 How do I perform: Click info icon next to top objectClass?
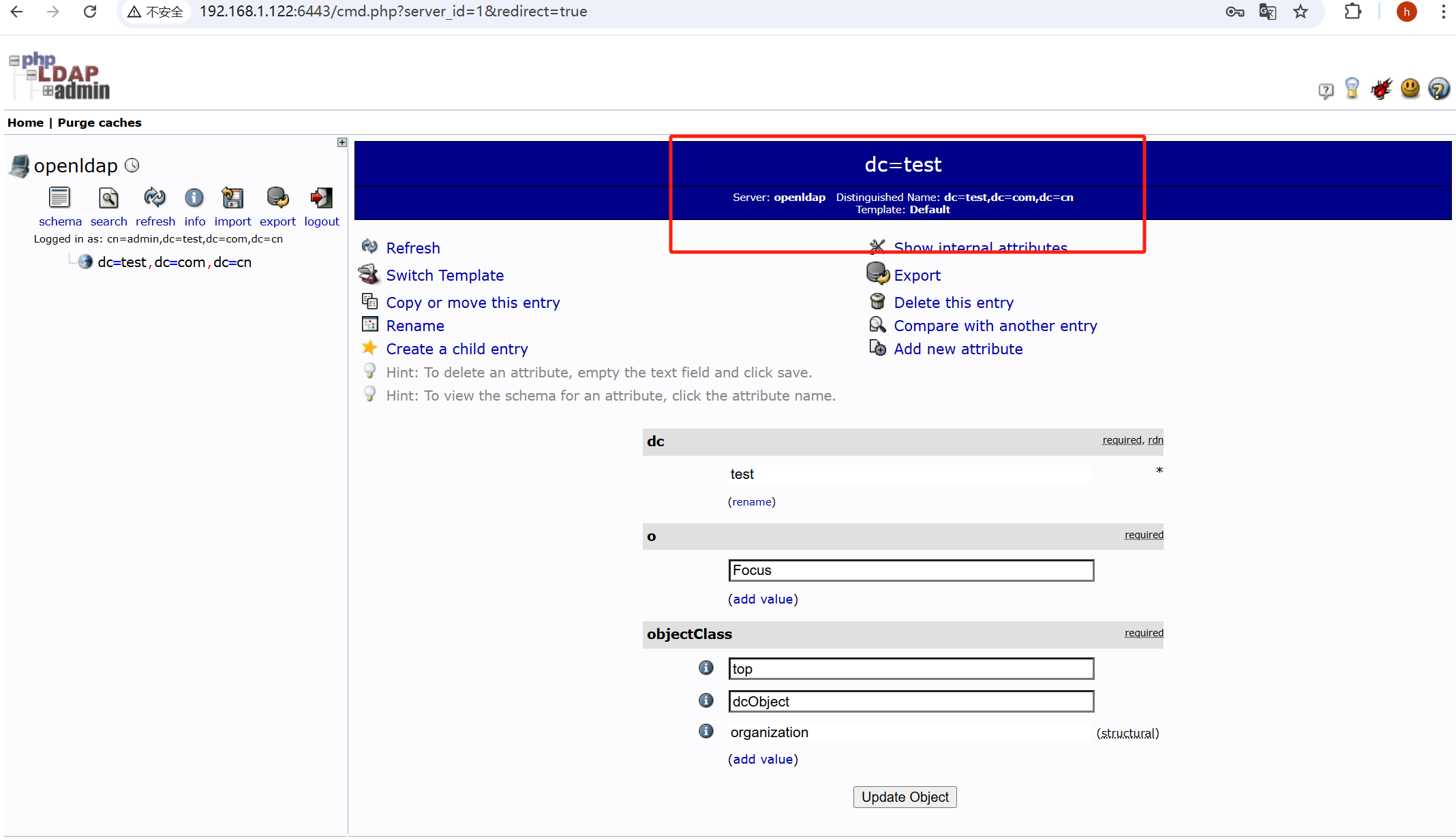point(706,668)
